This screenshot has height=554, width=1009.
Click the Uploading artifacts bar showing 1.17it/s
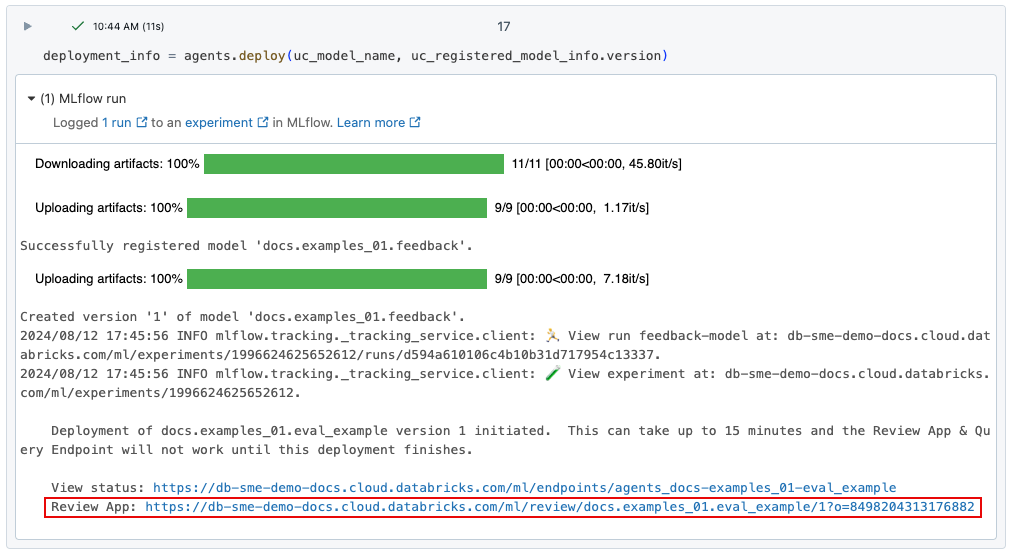pos(336,208)
